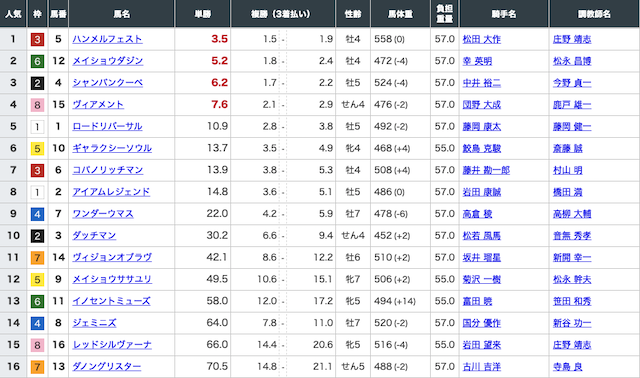Open trainer link 藤岡 健一
Image resolution: width=640 pixels, height=378 pixels.
tap(572, 127)
